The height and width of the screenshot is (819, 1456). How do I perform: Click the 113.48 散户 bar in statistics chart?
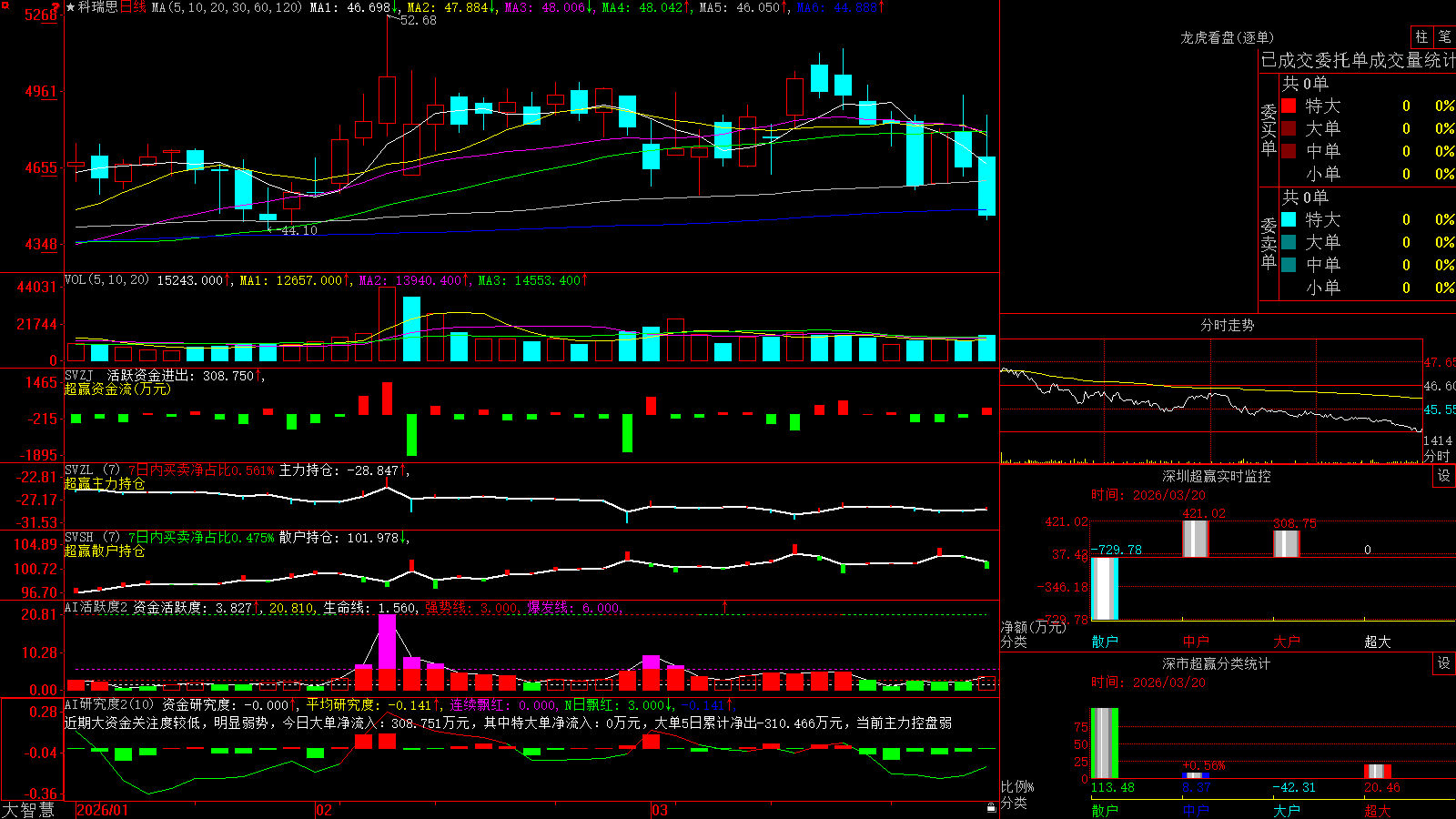(x=1105, y=743)
